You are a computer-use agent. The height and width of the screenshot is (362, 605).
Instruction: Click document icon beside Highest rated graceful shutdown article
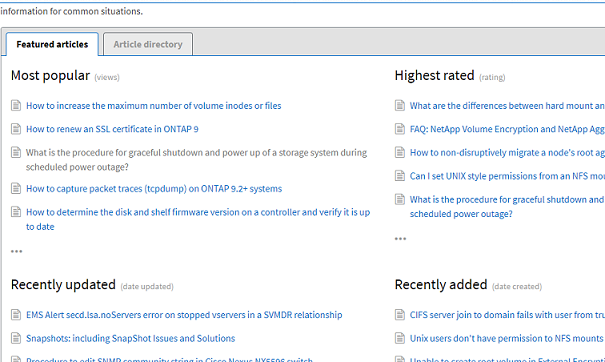[400, 199]
